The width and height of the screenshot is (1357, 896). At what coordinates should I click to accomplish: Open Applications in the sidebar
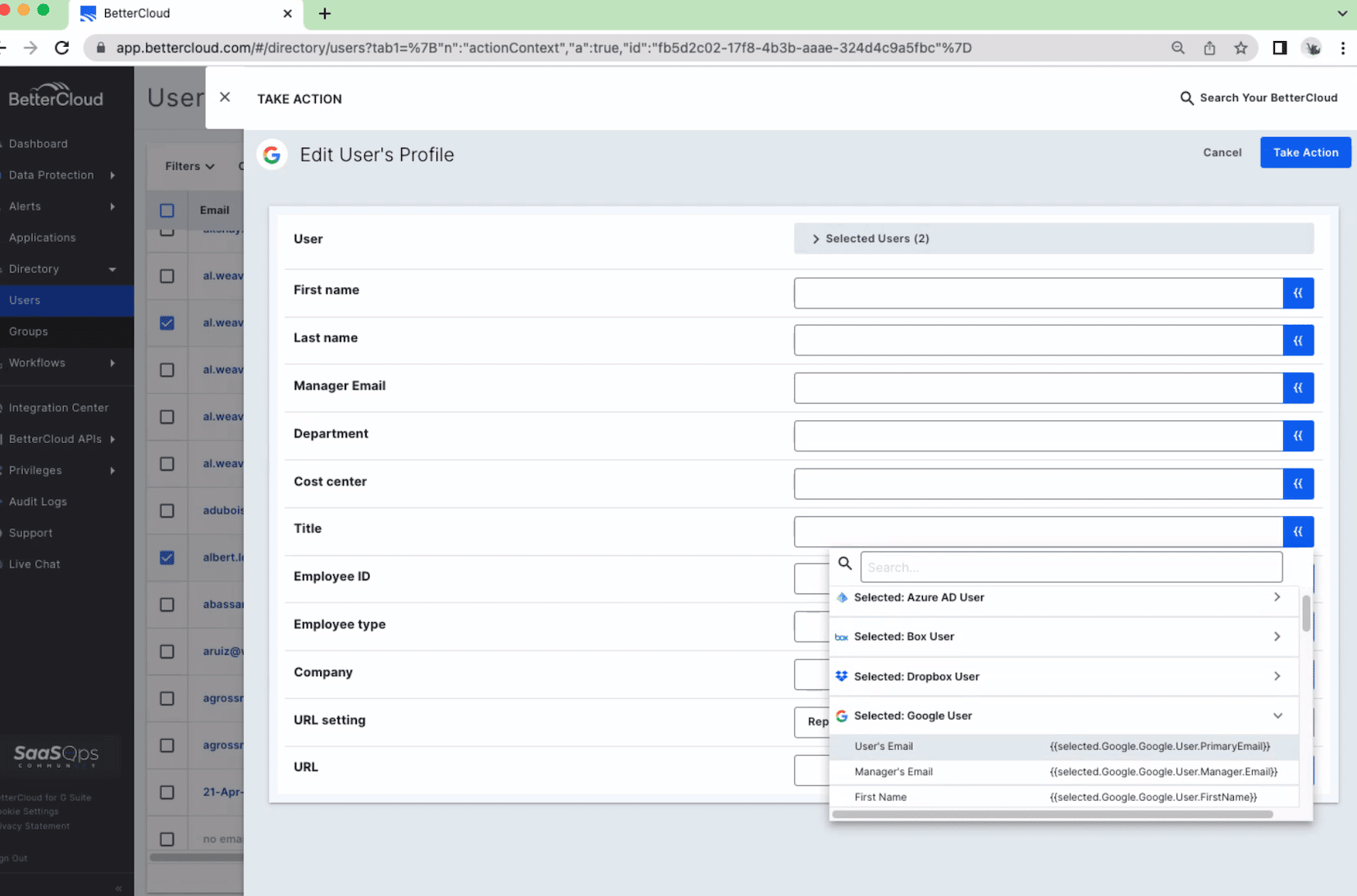[x=43, y=238]
